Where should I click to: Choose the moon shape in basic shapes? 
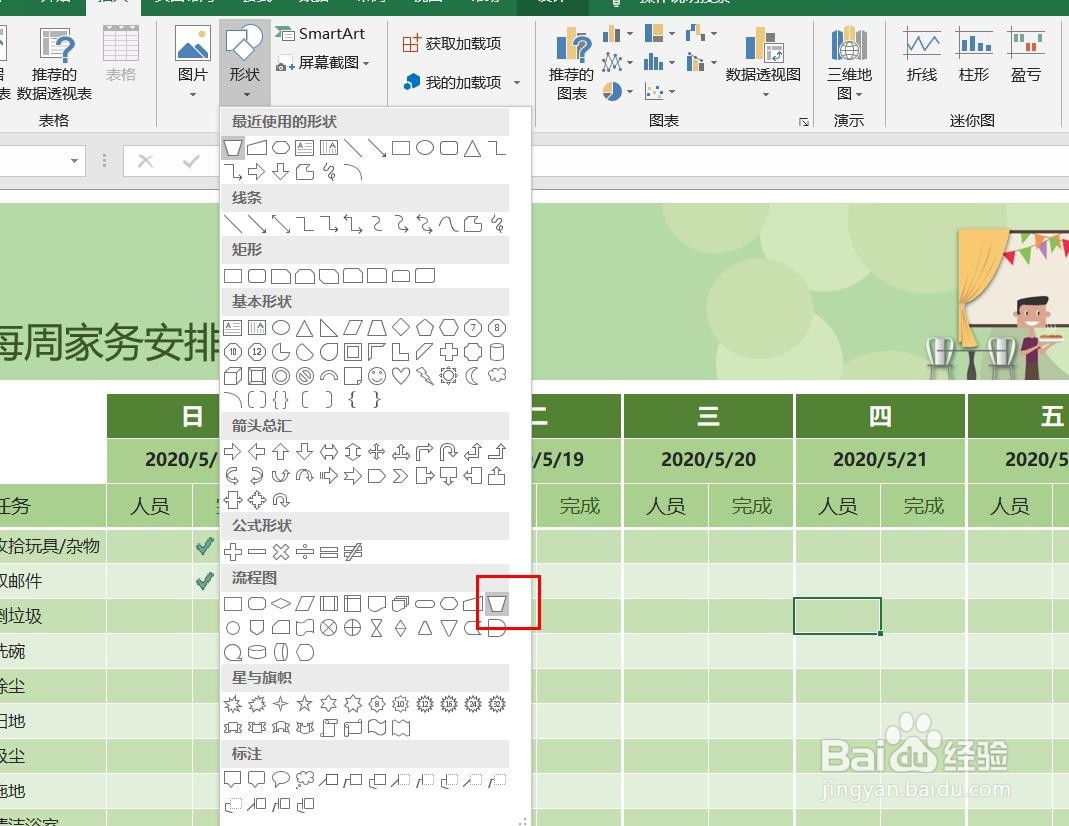click(472, 376)
